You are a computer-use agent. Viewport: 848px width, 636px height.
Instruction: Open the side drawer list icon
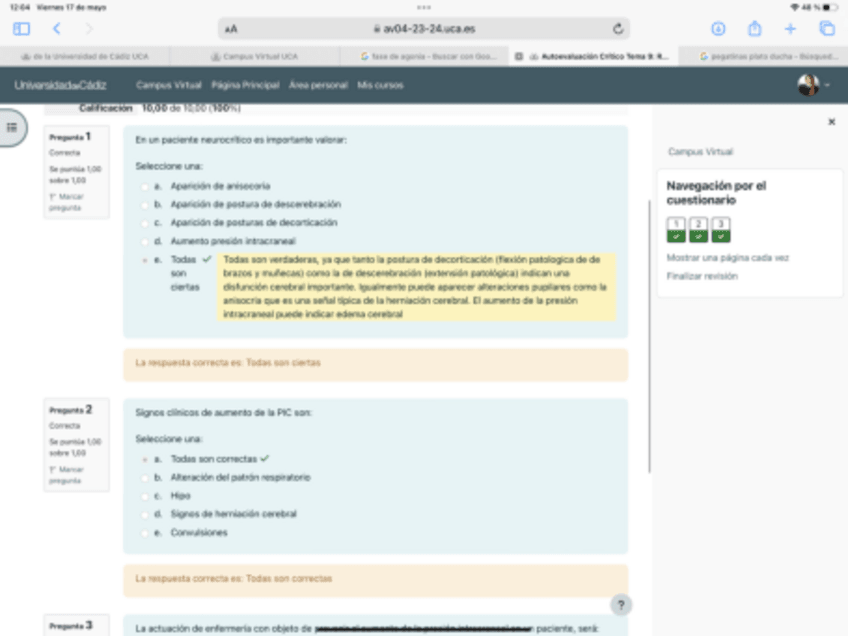tap(12, 128)
